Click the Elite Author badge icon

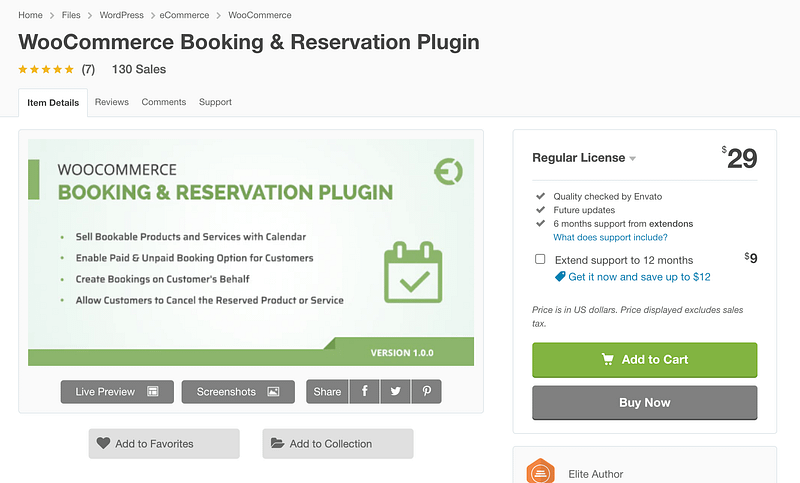point(541,471)
